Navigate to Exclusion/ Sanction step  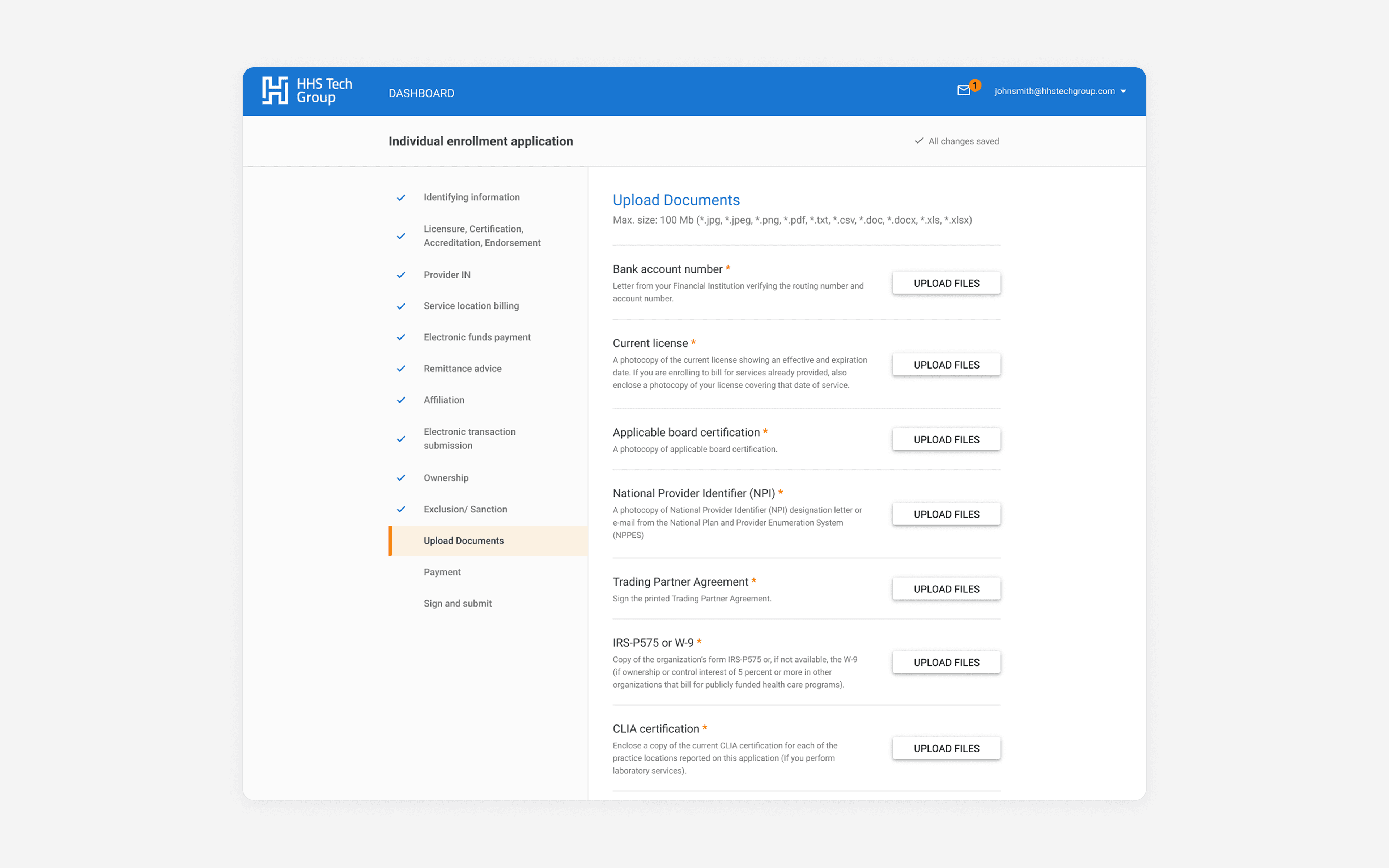(465, 509)
